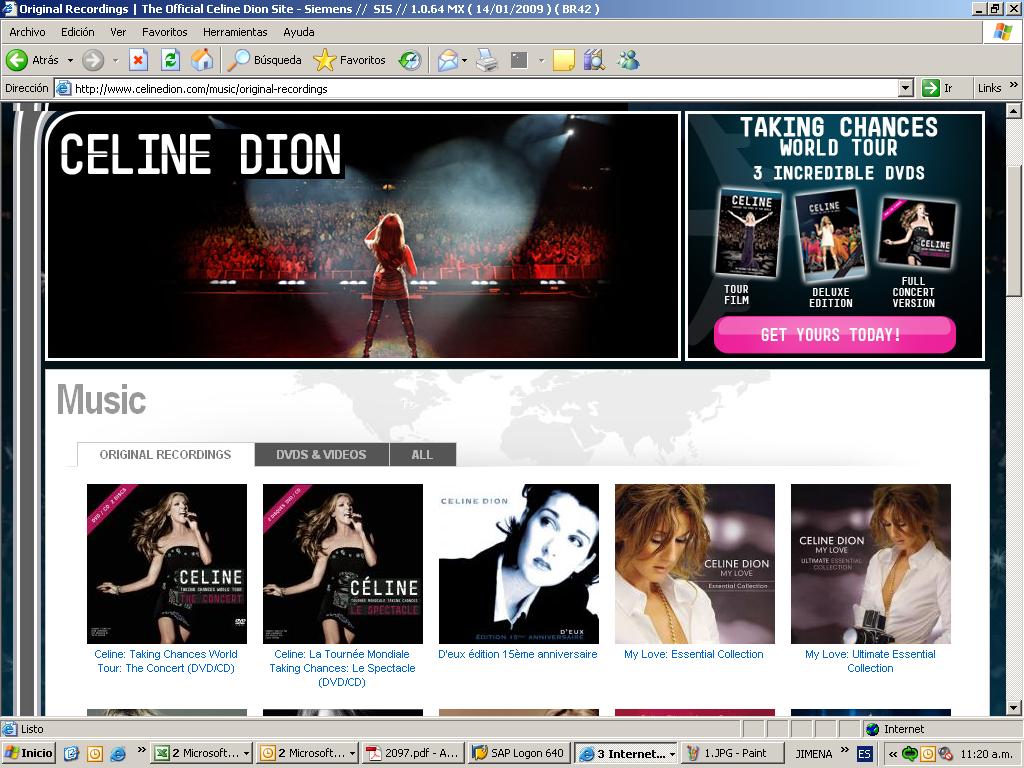Click the Full Concert Version DVD cover
The height and width of the screenshot is (768, 1024).
tap(917, 233)
